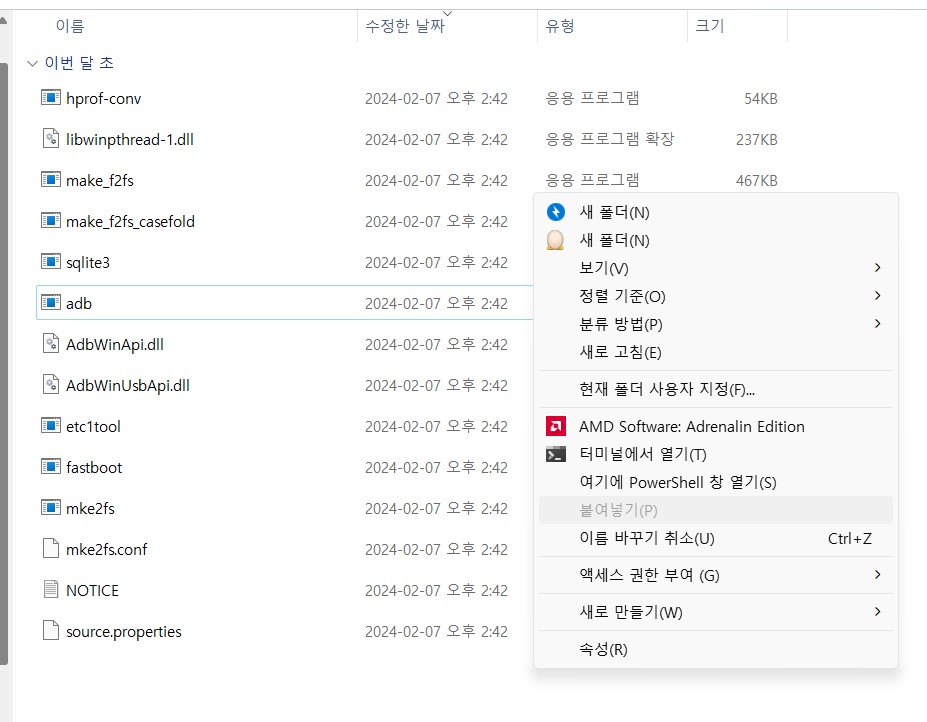Screen dimensions: 927x722
Task: Expand the 정렬 기준(O) submenu arrow
Action: (x=877, y=296)
